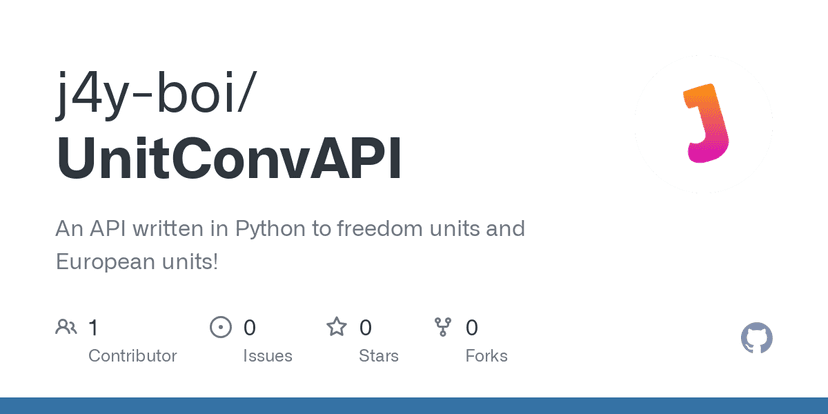
Task: Click the word "Python" in the description
Action: tap(271, 229)
